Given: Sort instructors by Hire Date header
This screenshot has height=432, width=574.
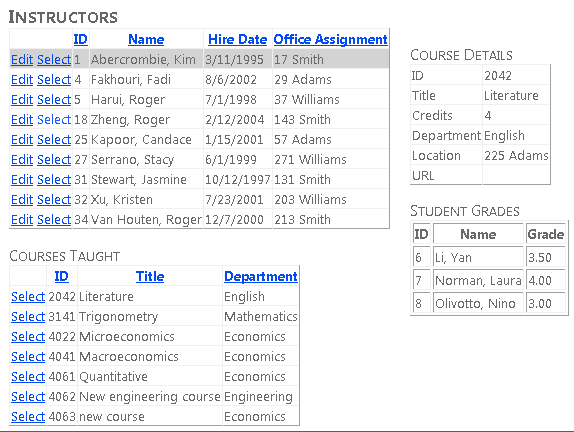Looking at the screenshot, I should click(238, 39).
